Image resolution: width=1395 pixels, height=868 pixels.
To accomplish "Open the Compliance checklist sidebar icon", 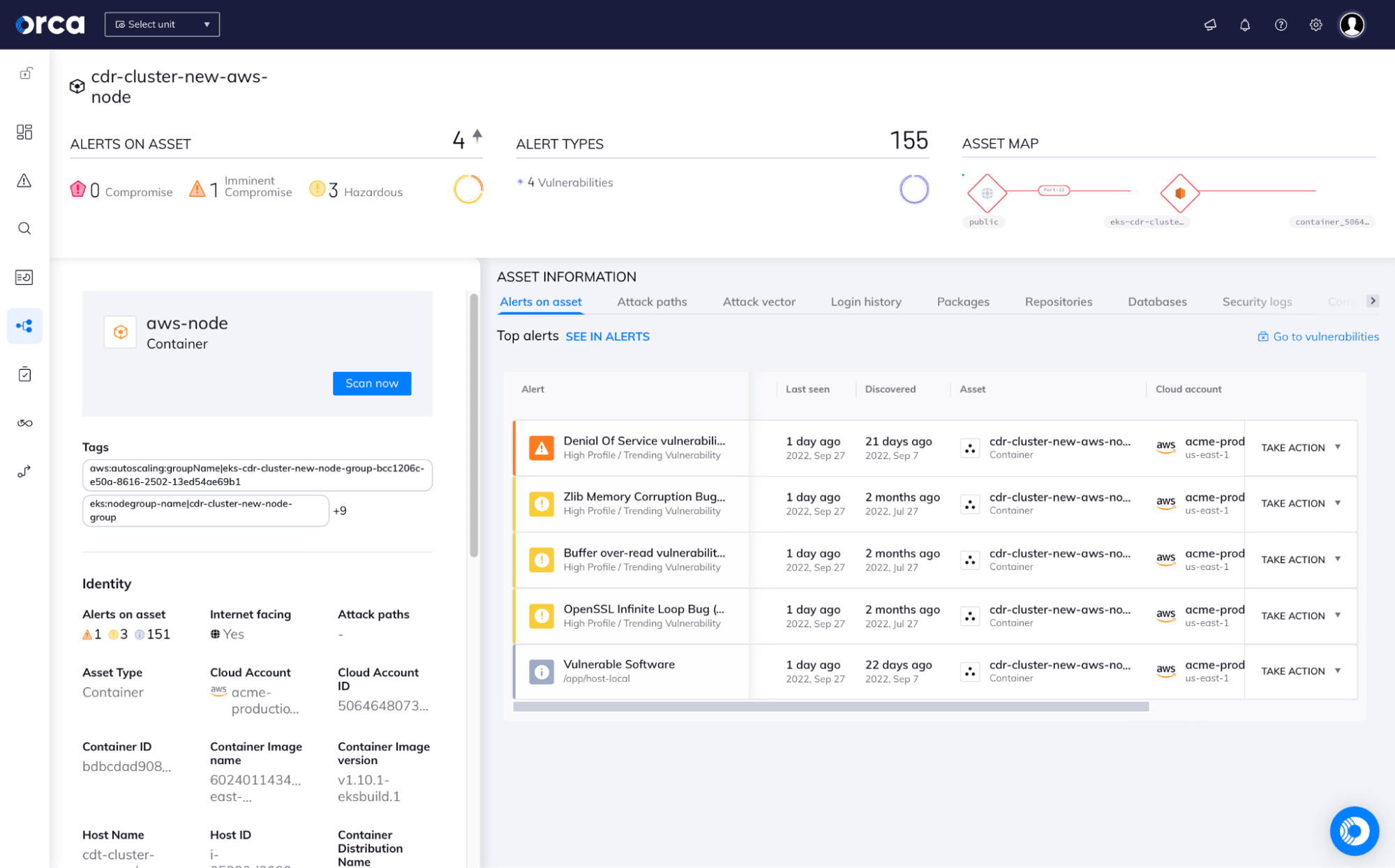I will (x=24, y=374).
